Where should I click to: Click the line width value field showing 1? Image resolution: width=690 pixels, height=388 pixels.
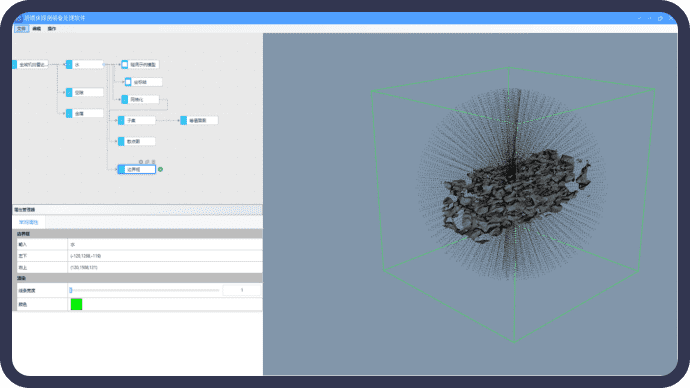point(242,290)
